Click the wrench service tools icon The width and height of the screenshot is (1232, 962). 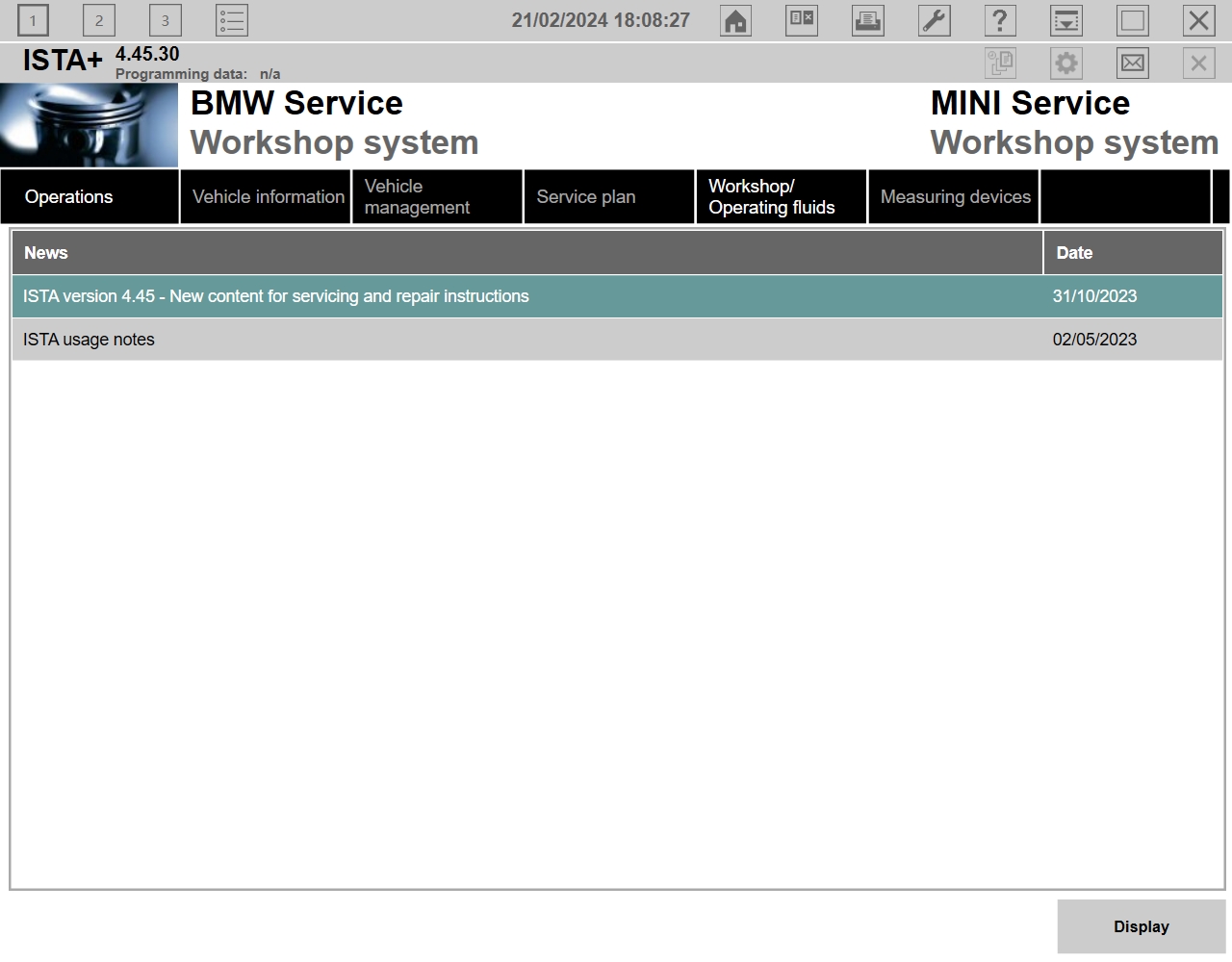point(934,19)
